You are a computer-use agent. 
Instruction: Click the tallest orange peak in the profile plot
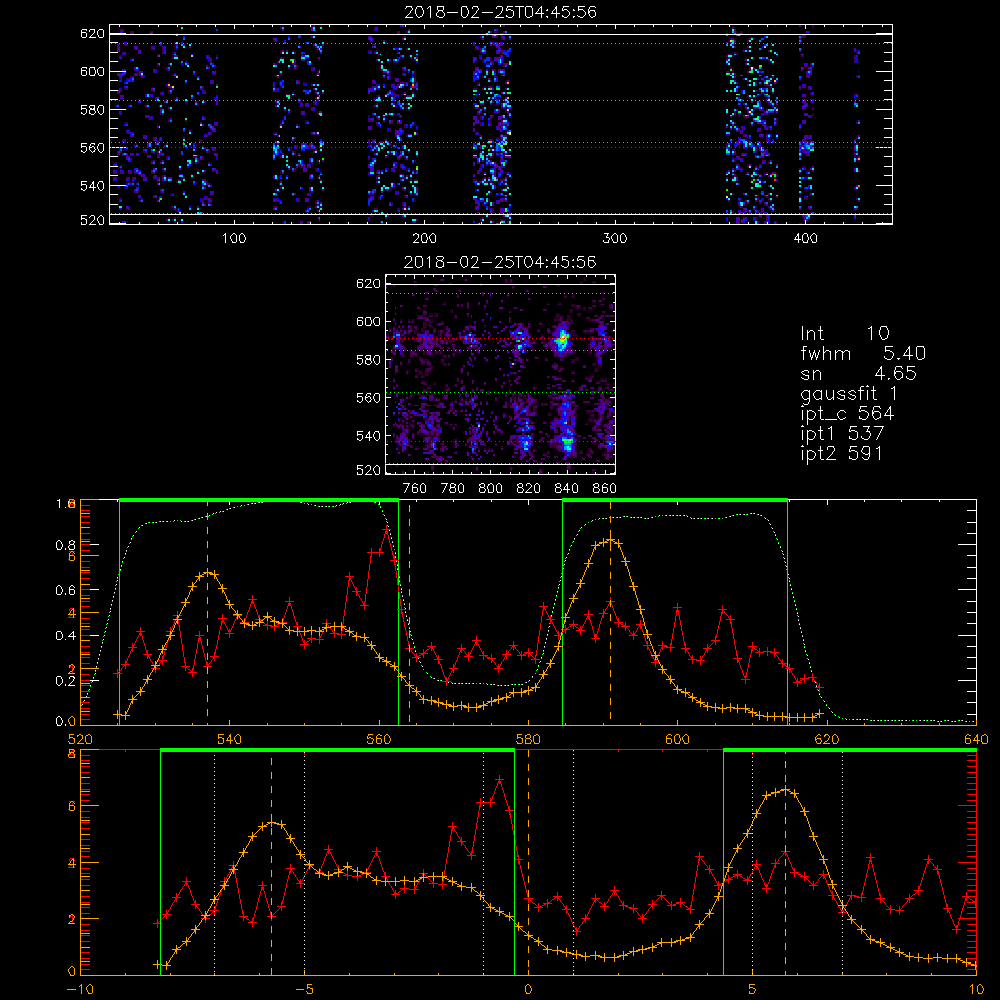click(610, 541)
